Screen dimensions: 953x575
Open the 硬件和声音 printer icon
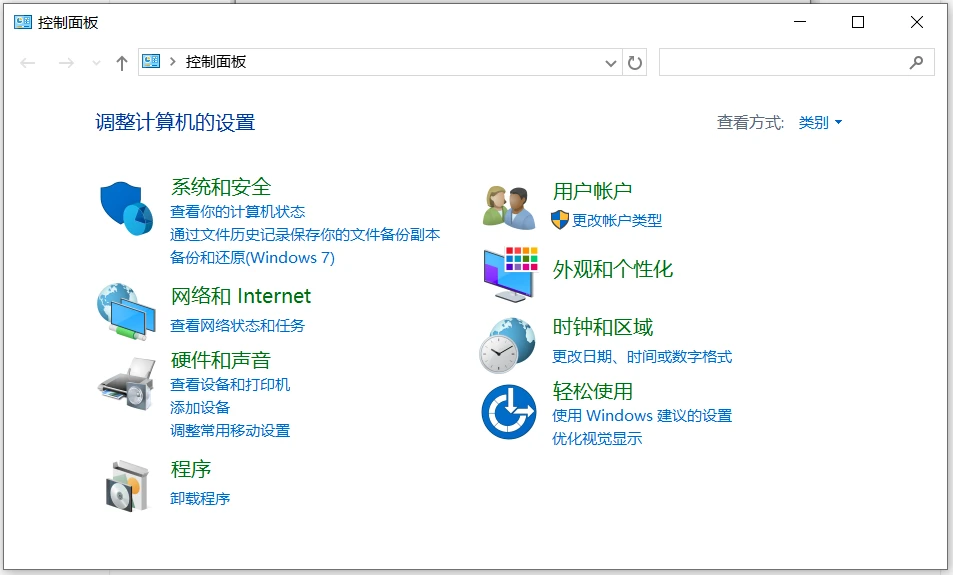click(x=126, y=384)
